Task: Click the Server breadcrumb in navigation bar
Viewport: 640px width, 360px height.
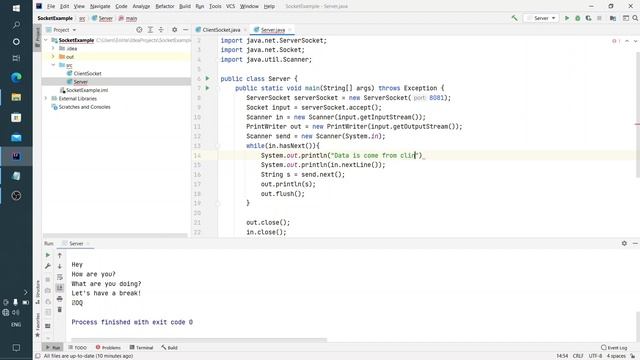Action: 105,18
